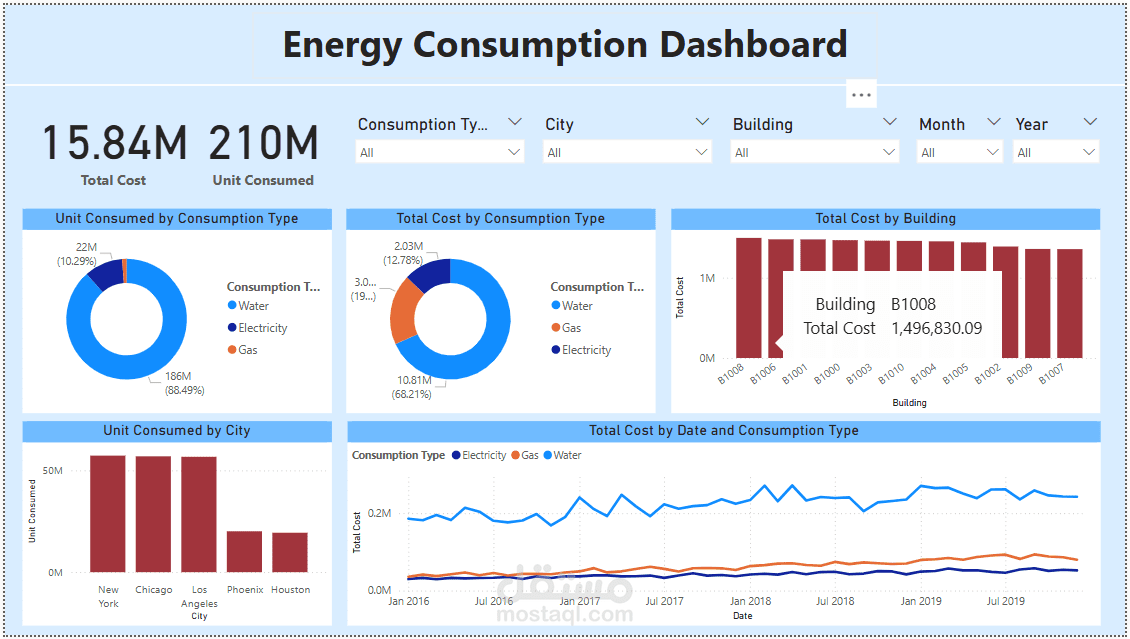Expand the Building slicer header chevron
This screenshot has height=639, width=1130.
890,122
